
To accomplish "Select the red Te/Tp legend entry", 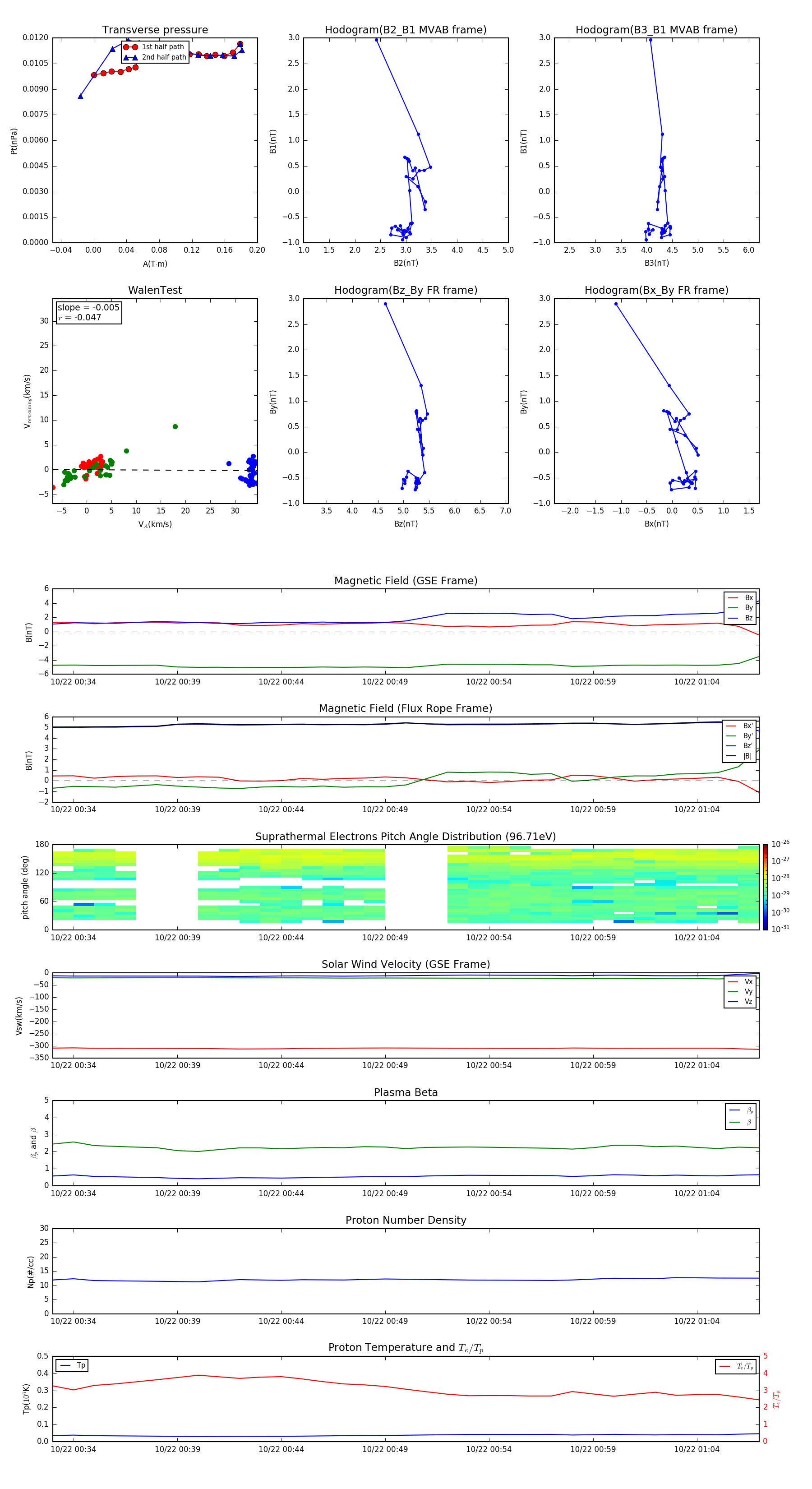I will pyautogui.click(x=736, y=1366).
